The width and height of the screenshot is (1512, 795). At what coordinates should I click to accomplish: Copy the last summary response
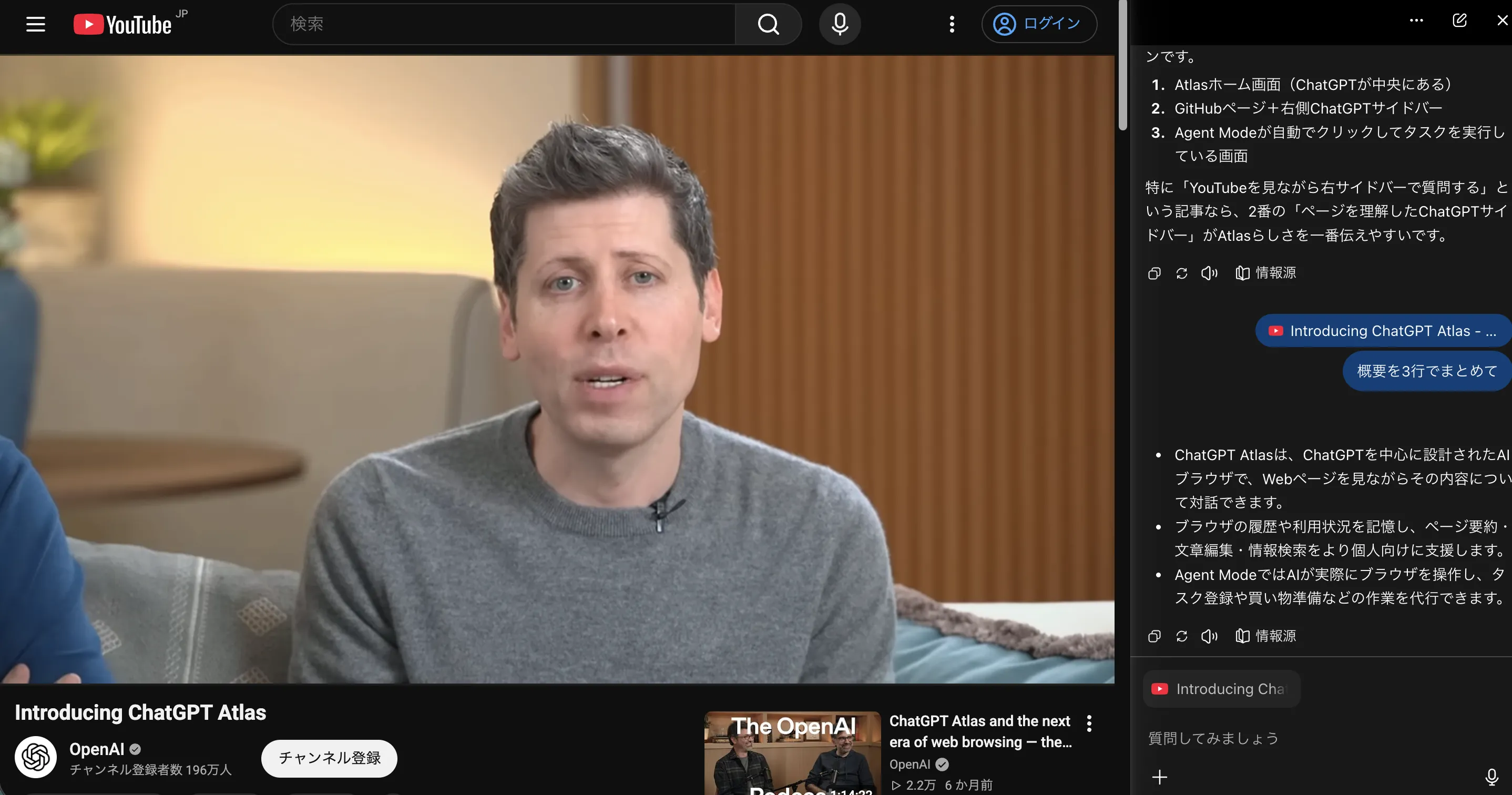(x=1154, y=636)
